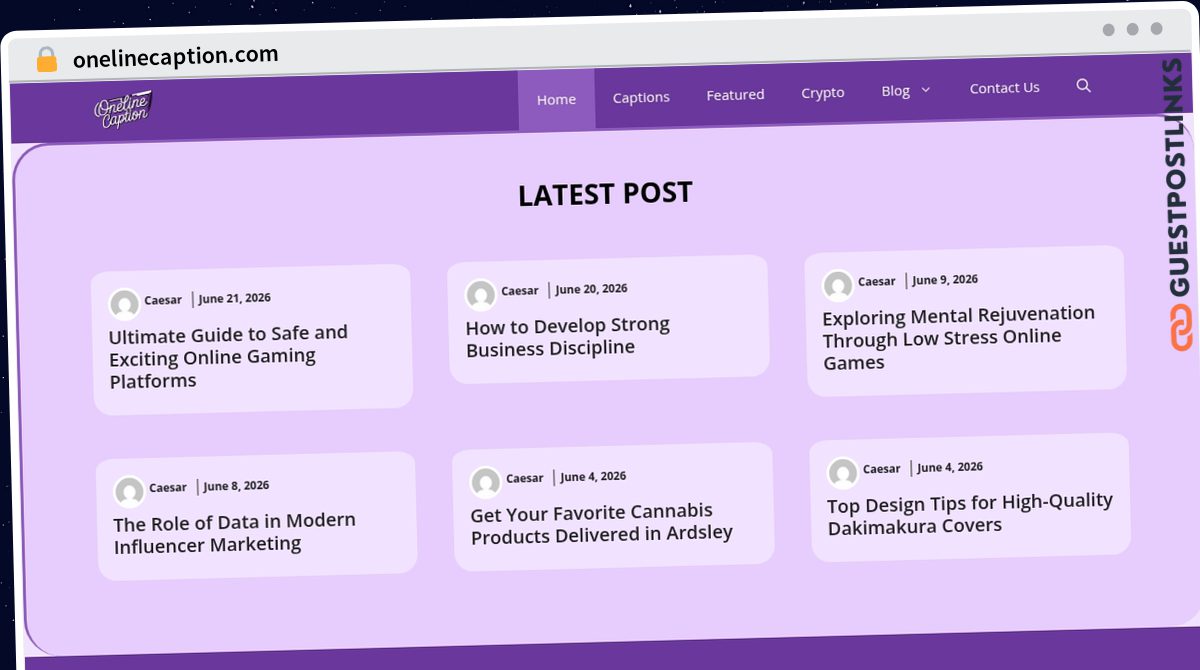Click author name Caesar on the gaming platforms post

tap(163, 300)
